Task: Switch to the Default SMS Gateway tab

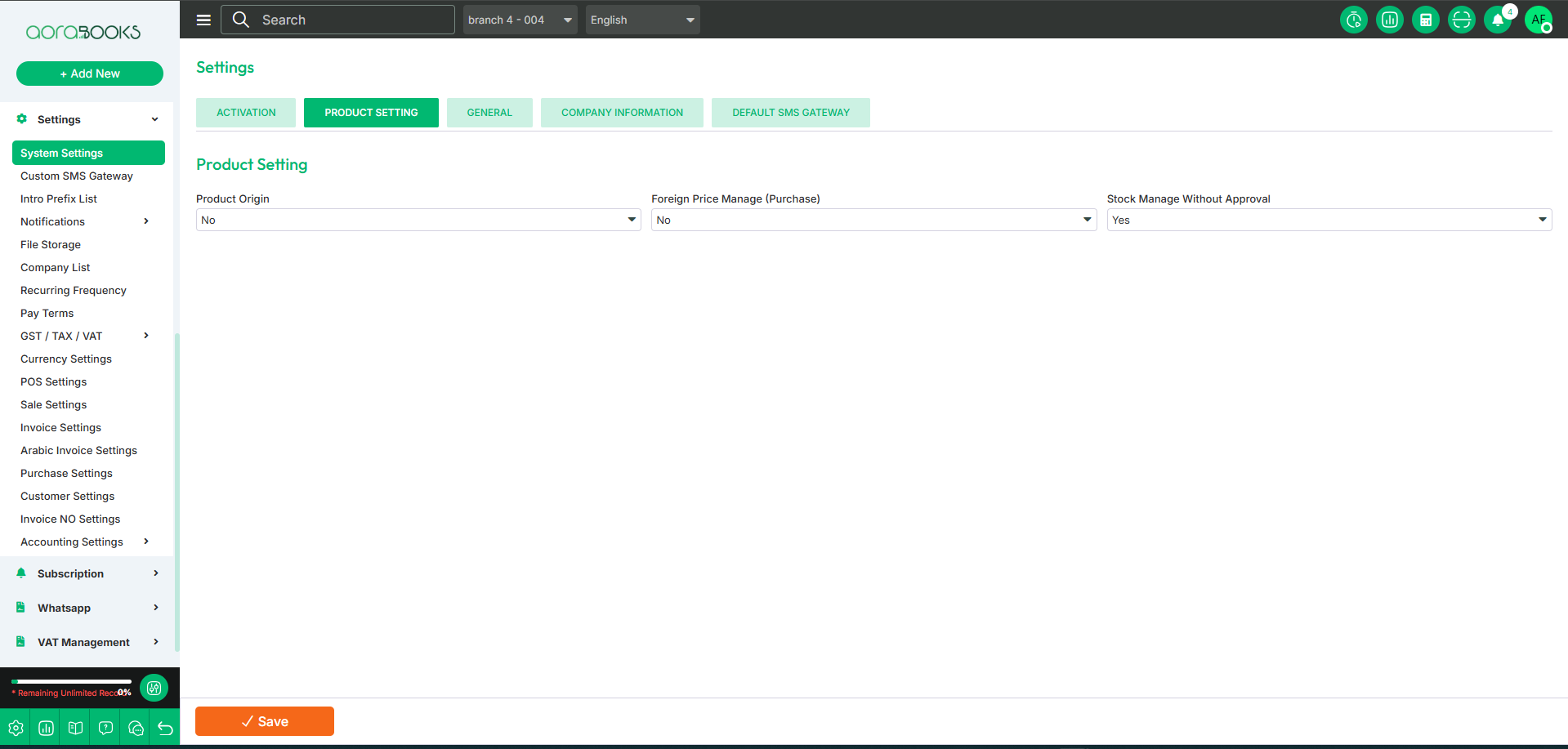Action: pyautogui.click(x=790, y=113)
